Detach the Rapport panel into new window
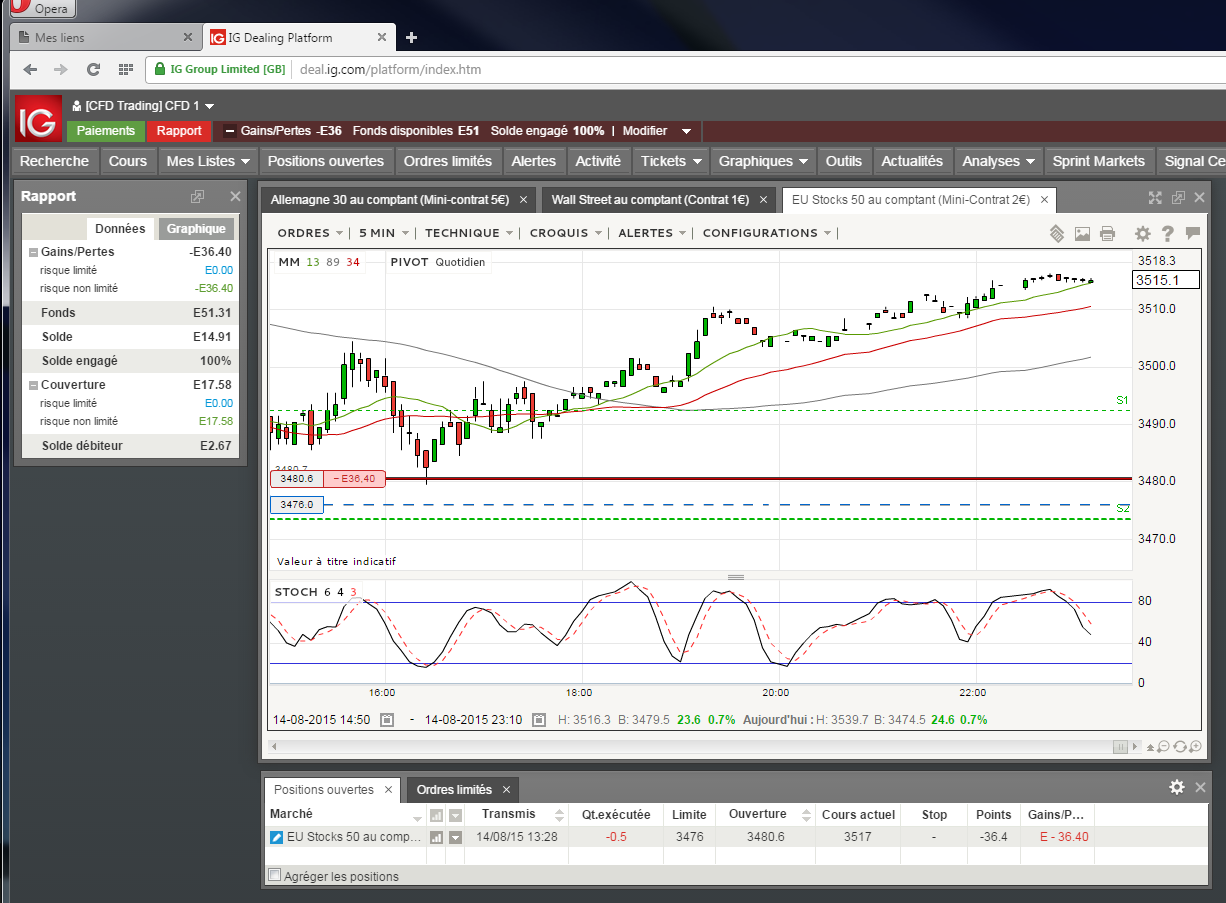 (x=198, y=197)
